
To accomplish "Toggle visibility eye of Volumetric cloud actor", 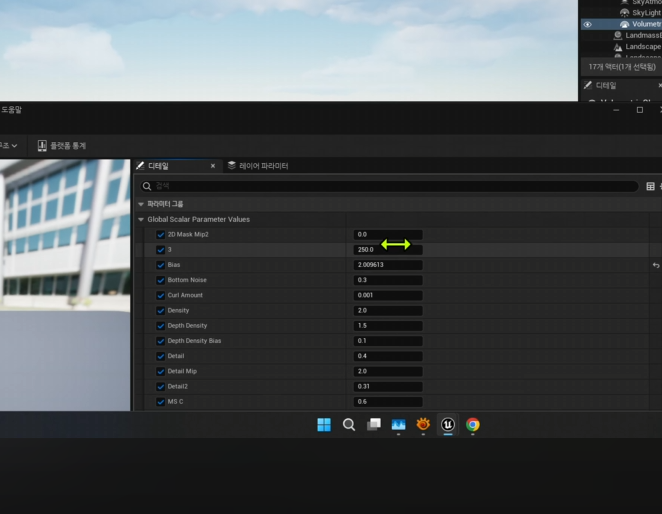I will 587,24.
